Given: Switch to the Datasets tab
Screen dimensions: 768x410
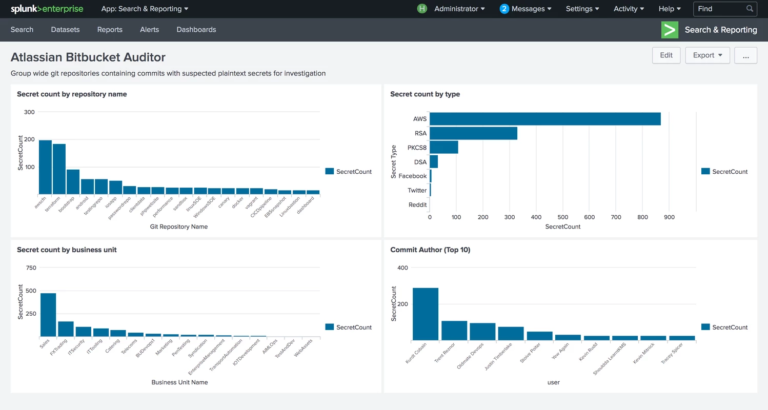Looking at the screenshot, I should [x=65, y=30].
